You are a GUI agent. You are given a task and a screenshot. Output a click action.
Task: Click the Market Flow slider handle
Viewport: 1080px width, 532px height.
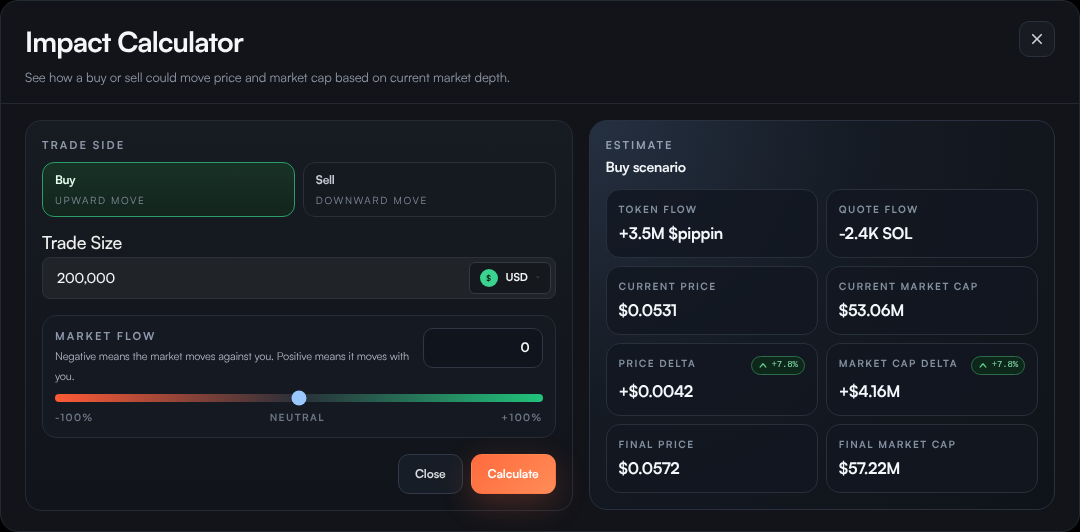(x=299, y=398)
